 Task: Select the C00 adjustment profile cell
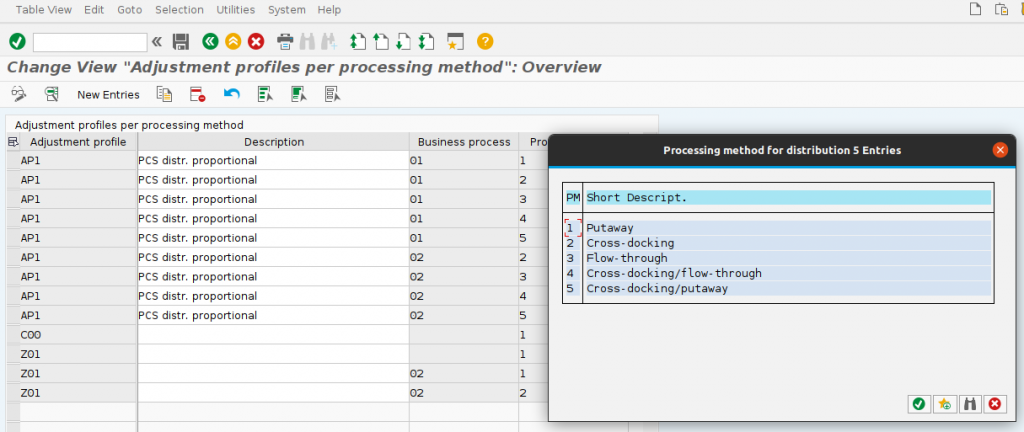[78, 335]
